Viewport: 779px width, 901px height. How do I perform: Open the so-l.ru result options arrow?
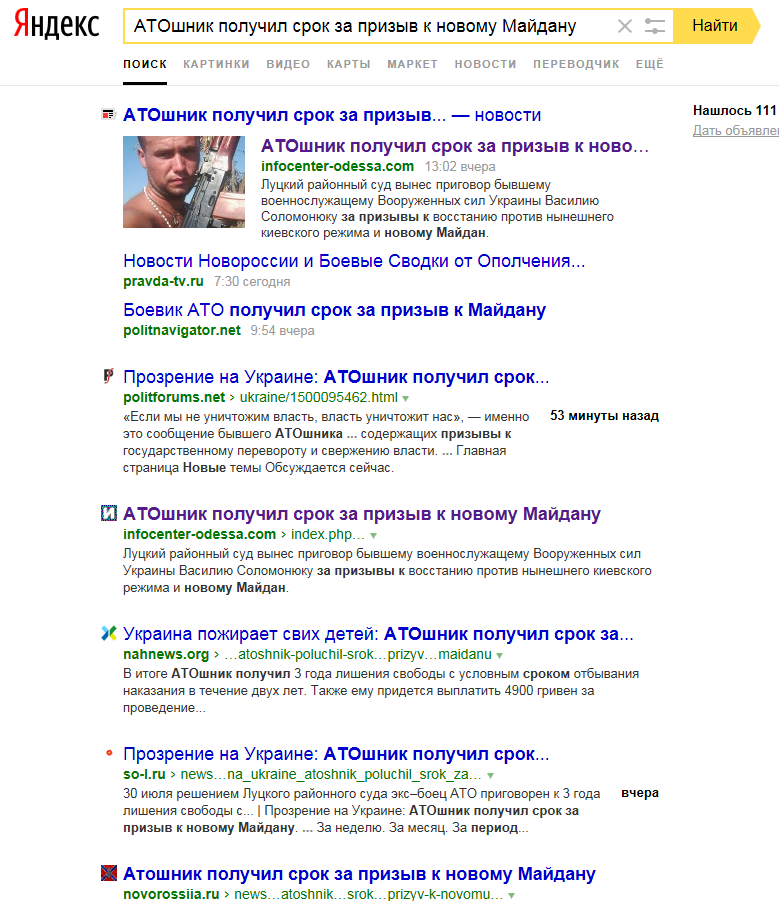[x=490, y=776]
